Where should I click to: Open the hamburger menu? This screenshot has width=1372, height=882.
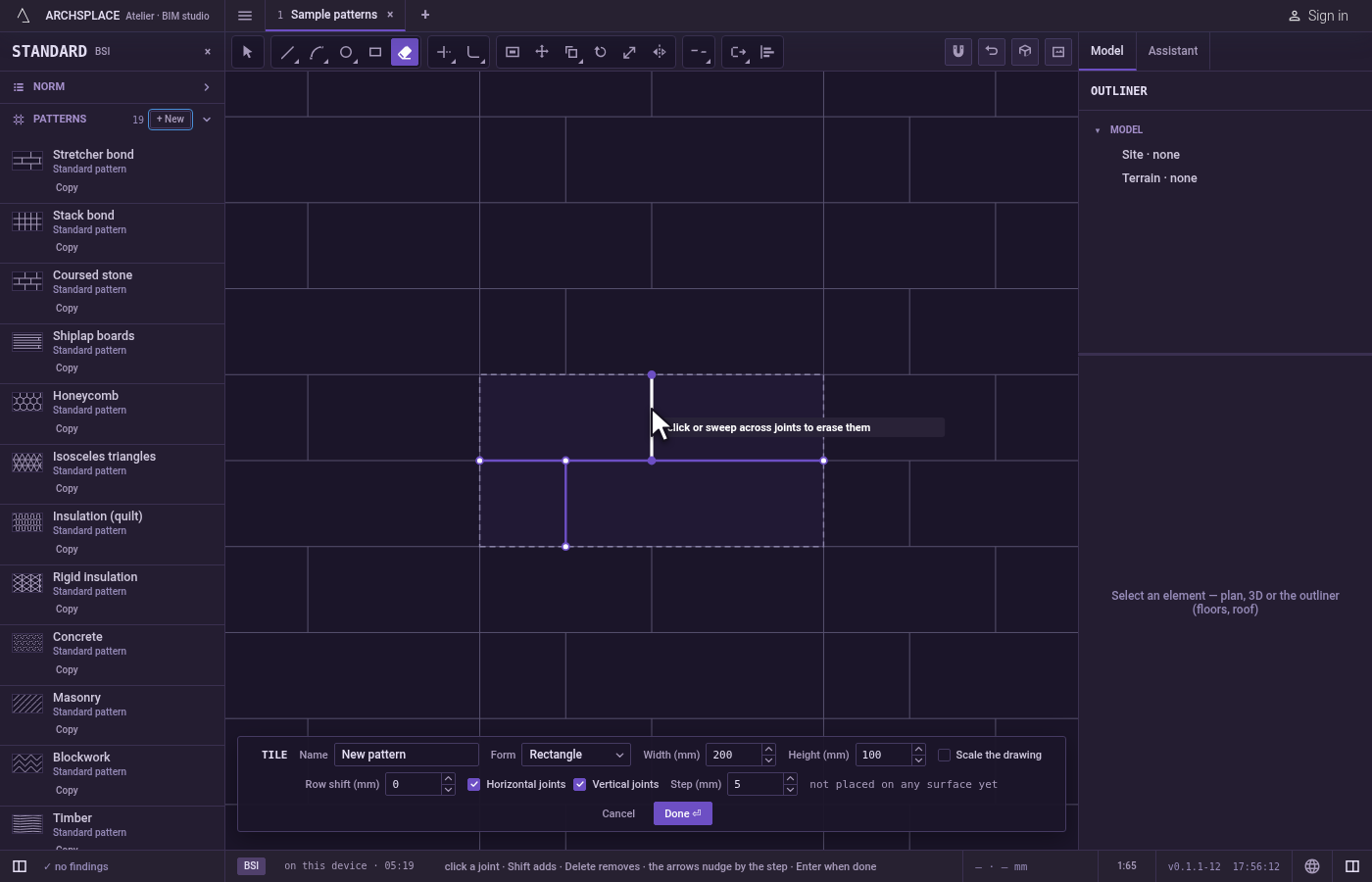(245, 15)
